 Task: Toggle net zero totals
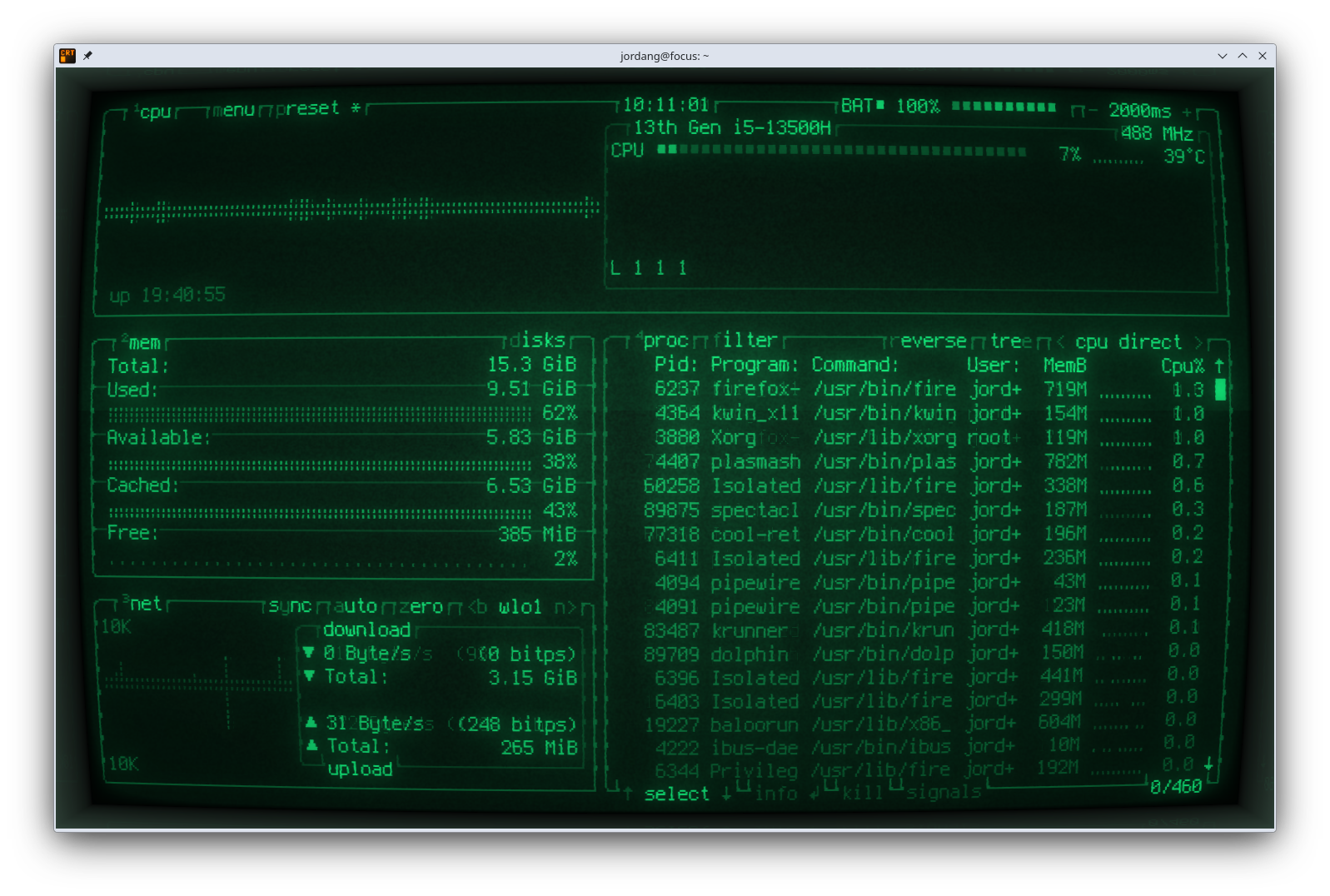pyautogui.click(x=421, y=606)
